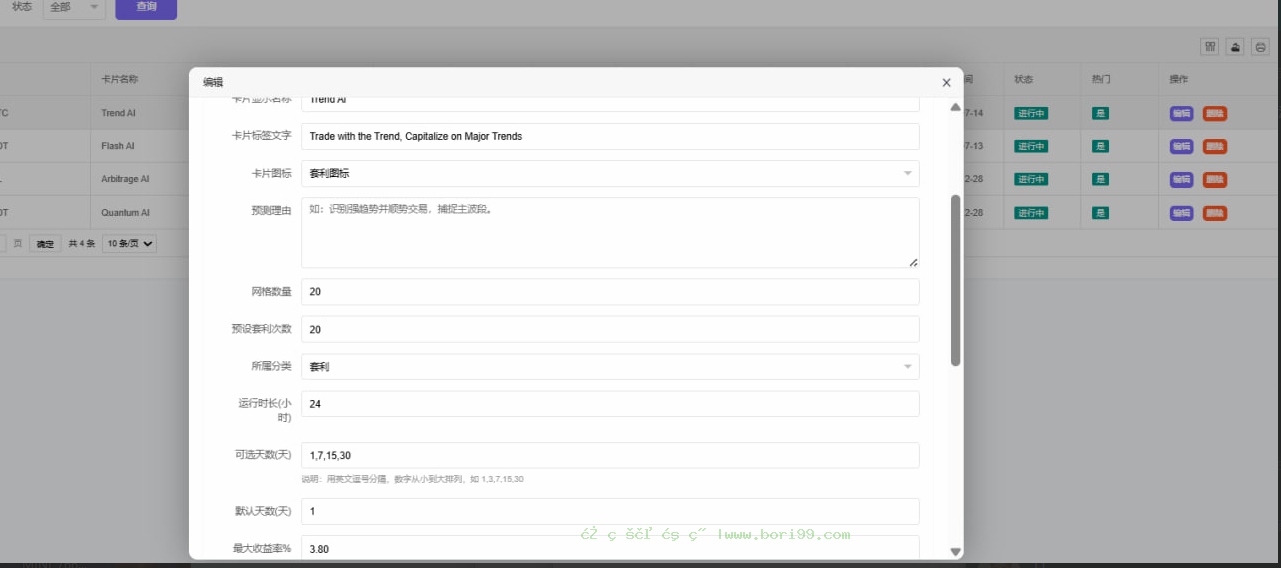The image size is (1281, 568).
Task: Click 编辑 button in Arbitrage AI row
Action: 1182,179
